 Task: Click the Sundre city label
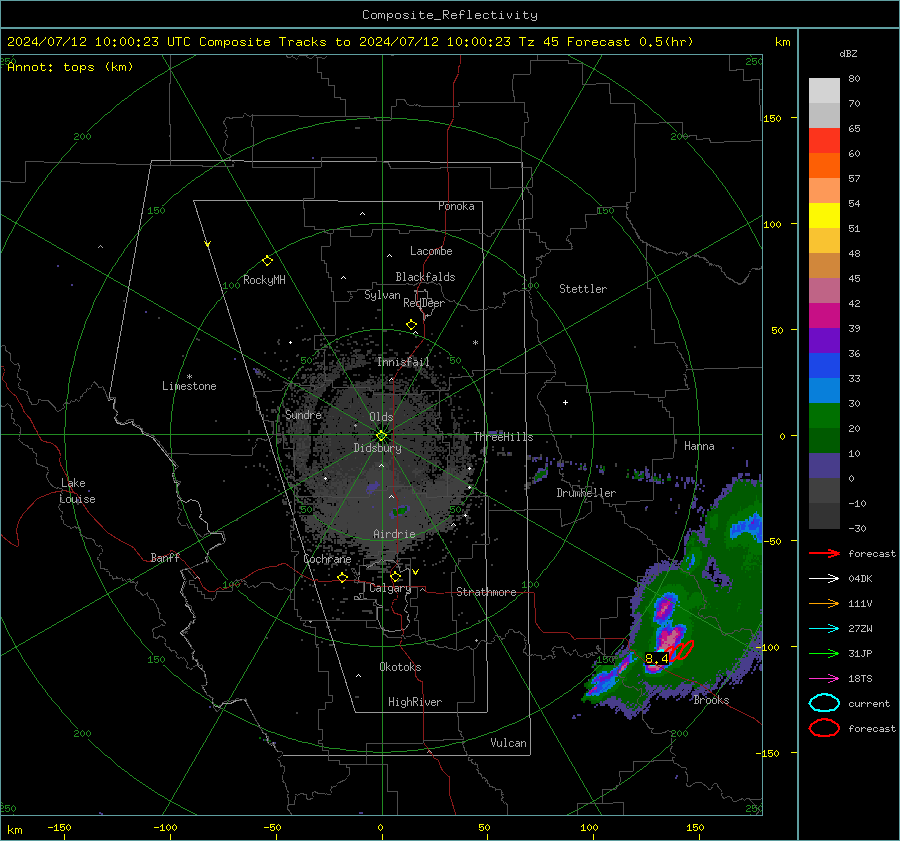[303, 414]
